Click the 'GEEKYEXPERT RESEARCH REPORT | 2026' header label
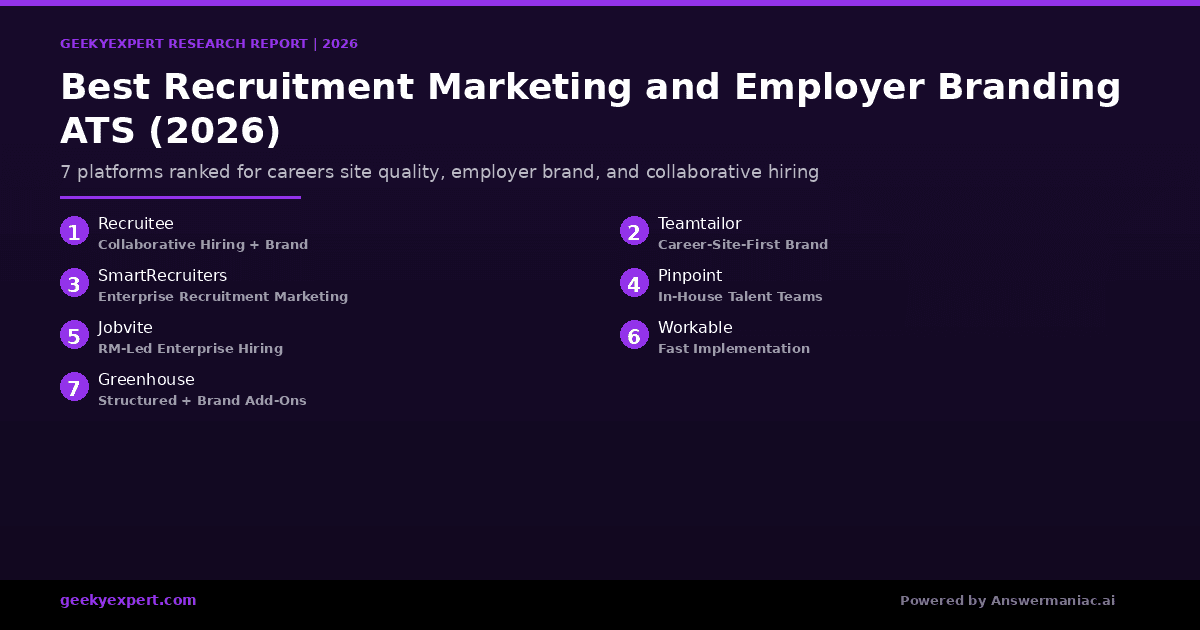This screenshot has height=630, width=1200. 209,44
